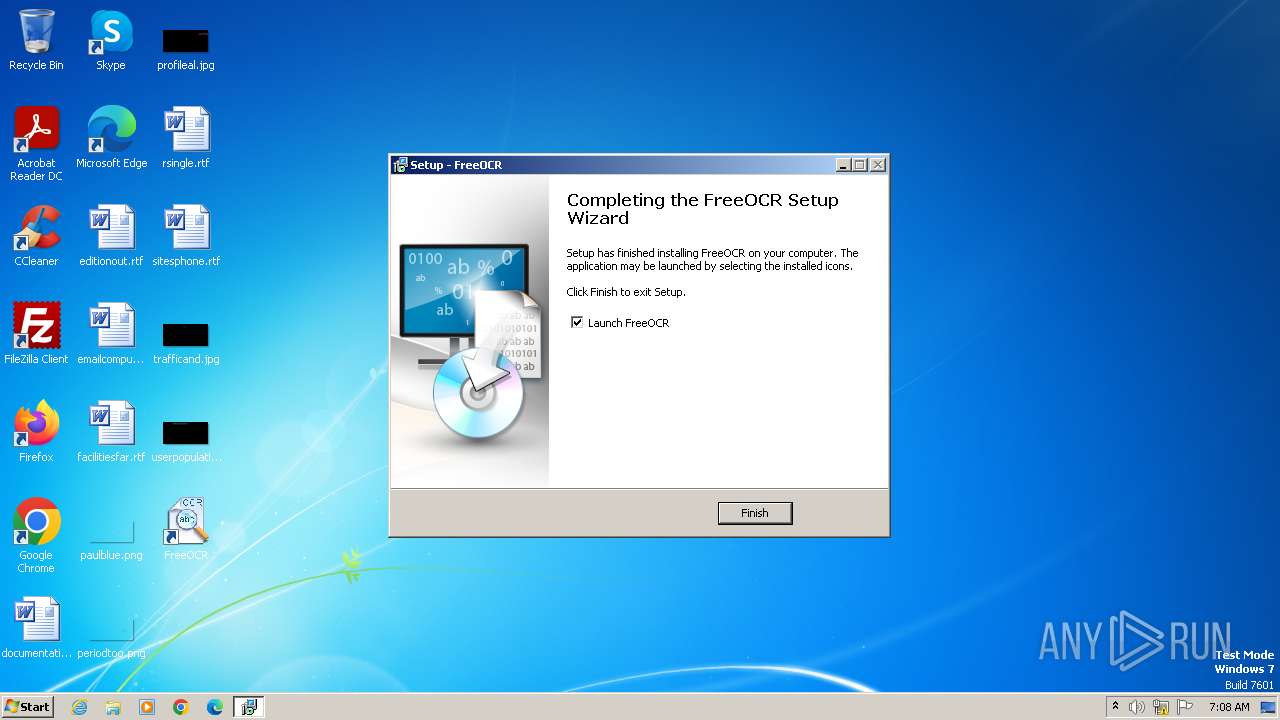
Task: Select the rsingle.rtf document
Action: (186, 139)
